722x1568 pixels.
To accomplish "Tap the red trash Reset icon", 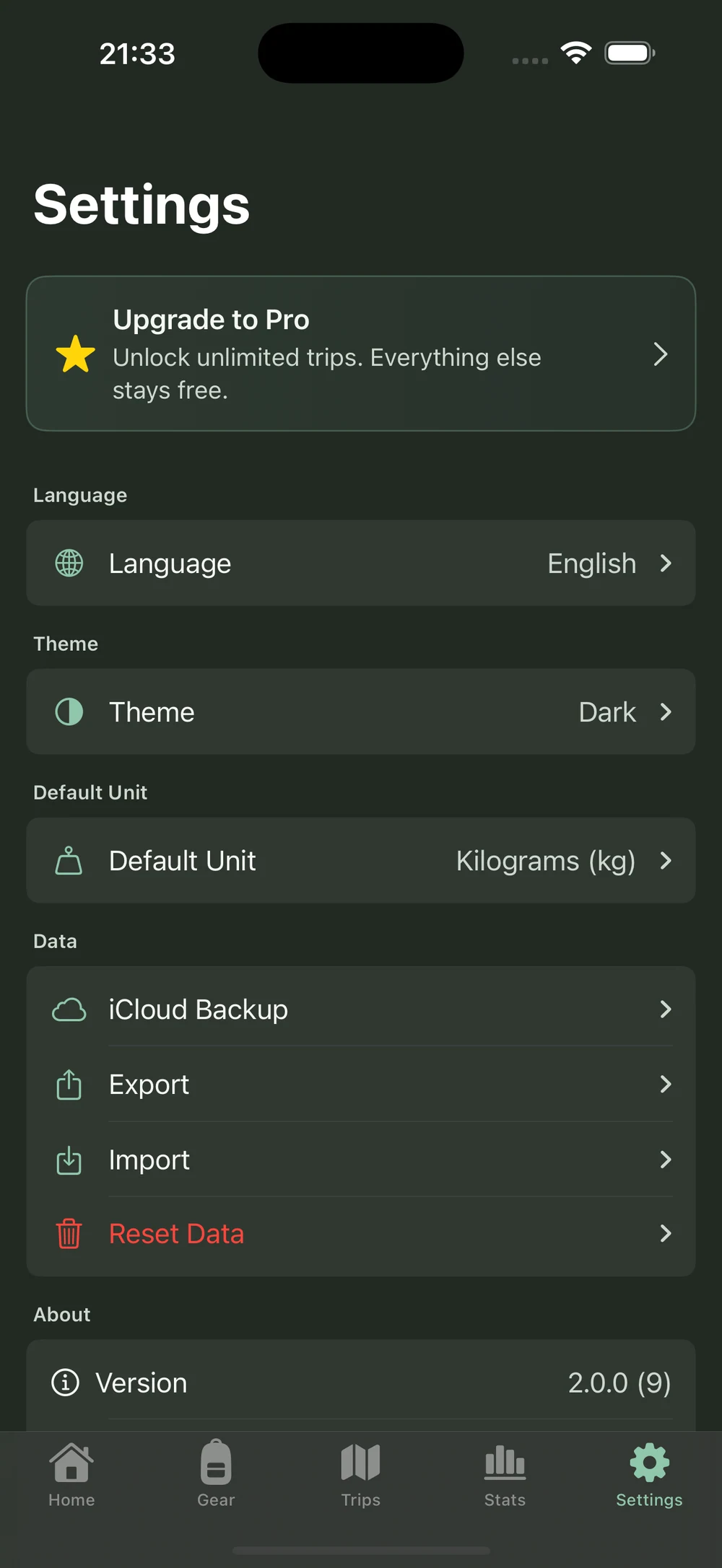I will tap(69, 1233).
